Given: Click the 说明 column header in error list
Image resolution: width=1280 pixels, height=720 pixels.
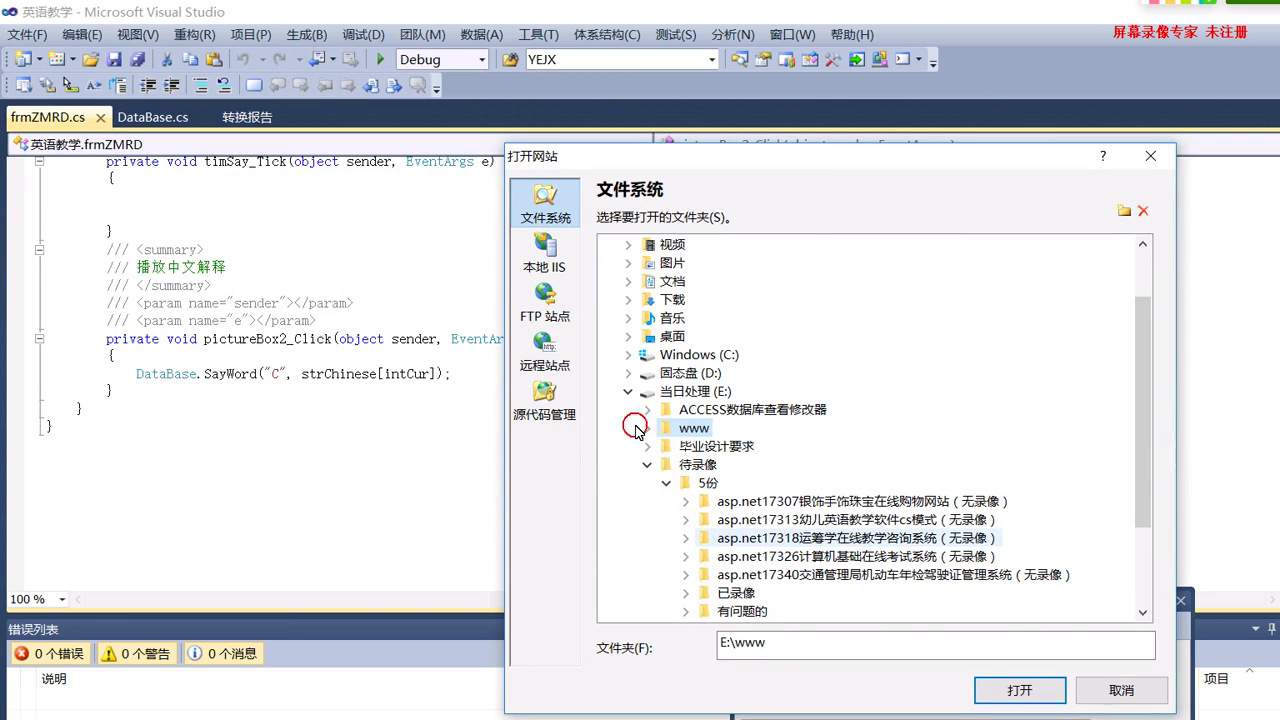Looking at the screenshot, I should click(54, 679).
